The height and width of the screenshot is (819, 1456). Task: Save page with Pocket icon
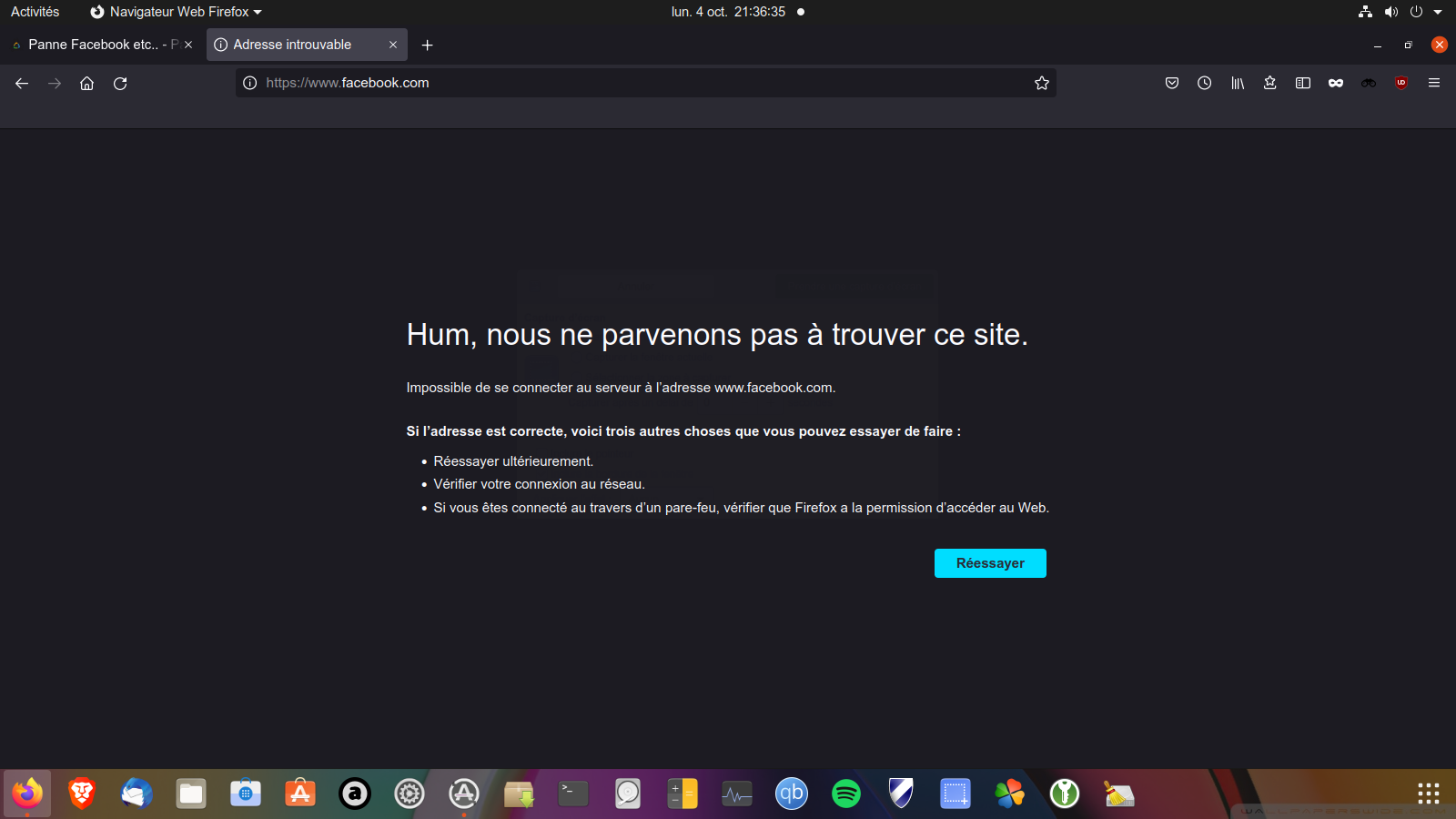tap(1172, 83)
